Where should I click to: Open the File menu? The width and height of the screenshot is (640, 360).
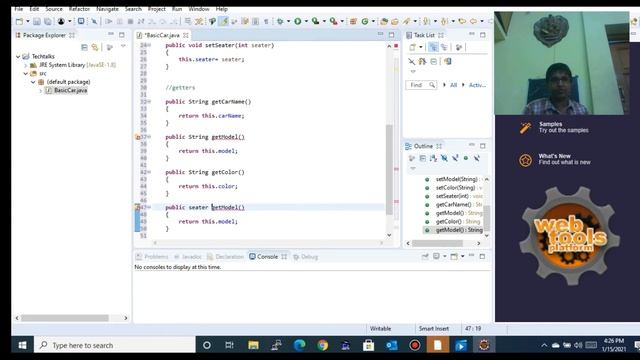click(18, 9)
